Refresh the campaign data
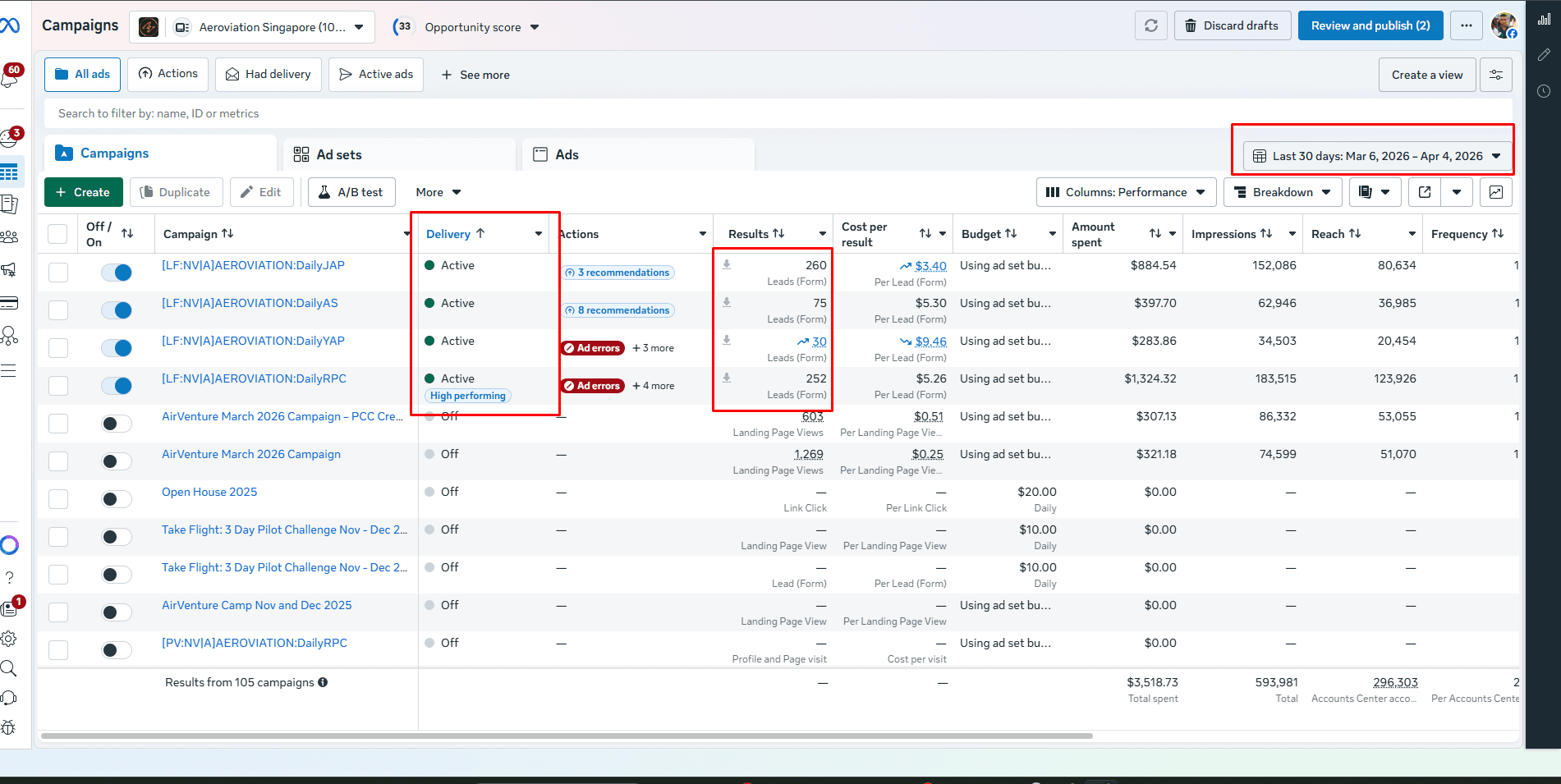Image resolution: width=1561 pixels, height=784 pixels. coord(1151,25)
